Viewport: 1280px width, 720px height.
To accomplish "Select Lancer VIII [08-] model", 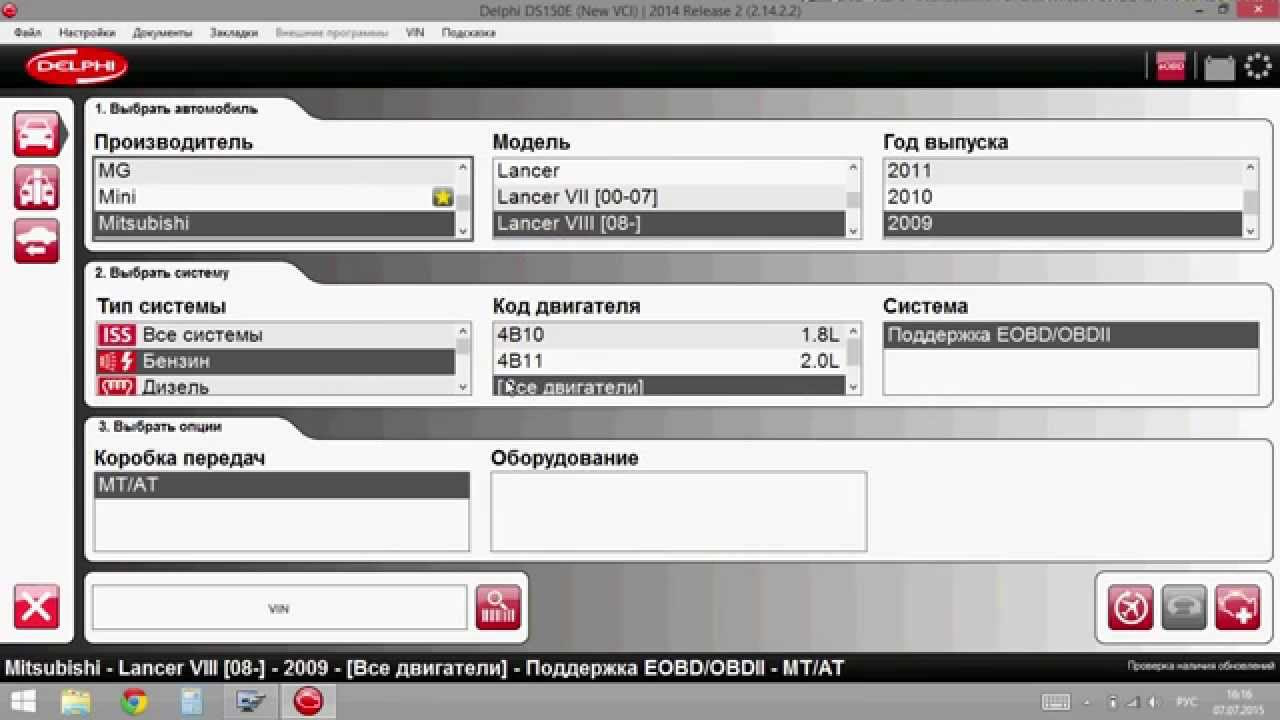I will point(670,223).
